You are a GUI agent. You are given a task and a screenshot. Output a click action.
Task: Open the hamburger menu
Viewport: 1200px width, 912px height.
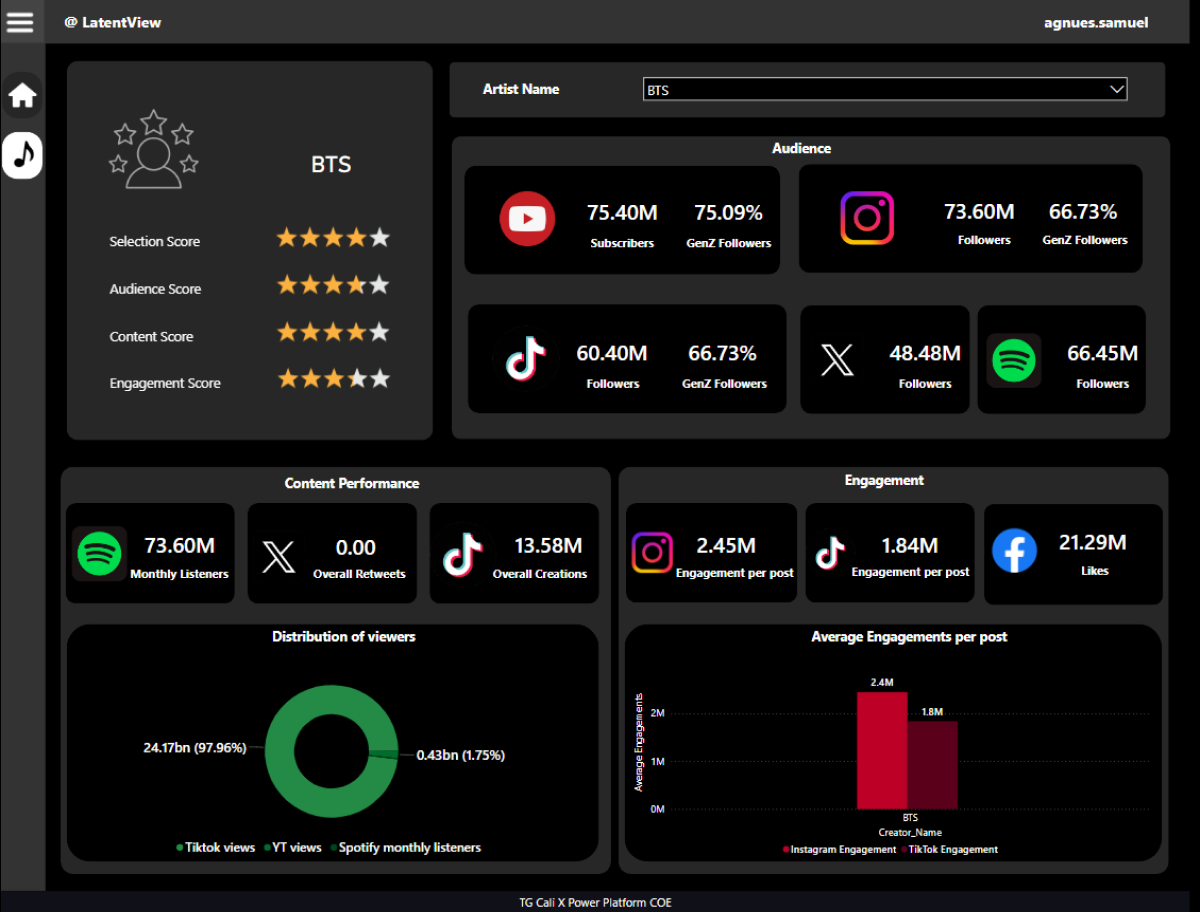click(20, 21)
